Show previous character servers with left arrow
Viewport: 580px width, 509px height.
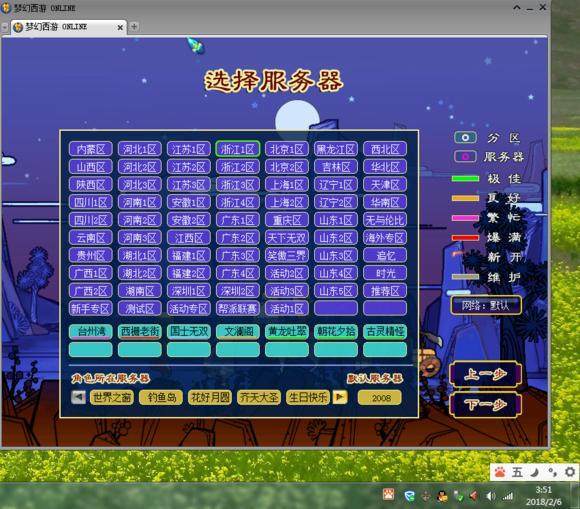click(78, 397)
